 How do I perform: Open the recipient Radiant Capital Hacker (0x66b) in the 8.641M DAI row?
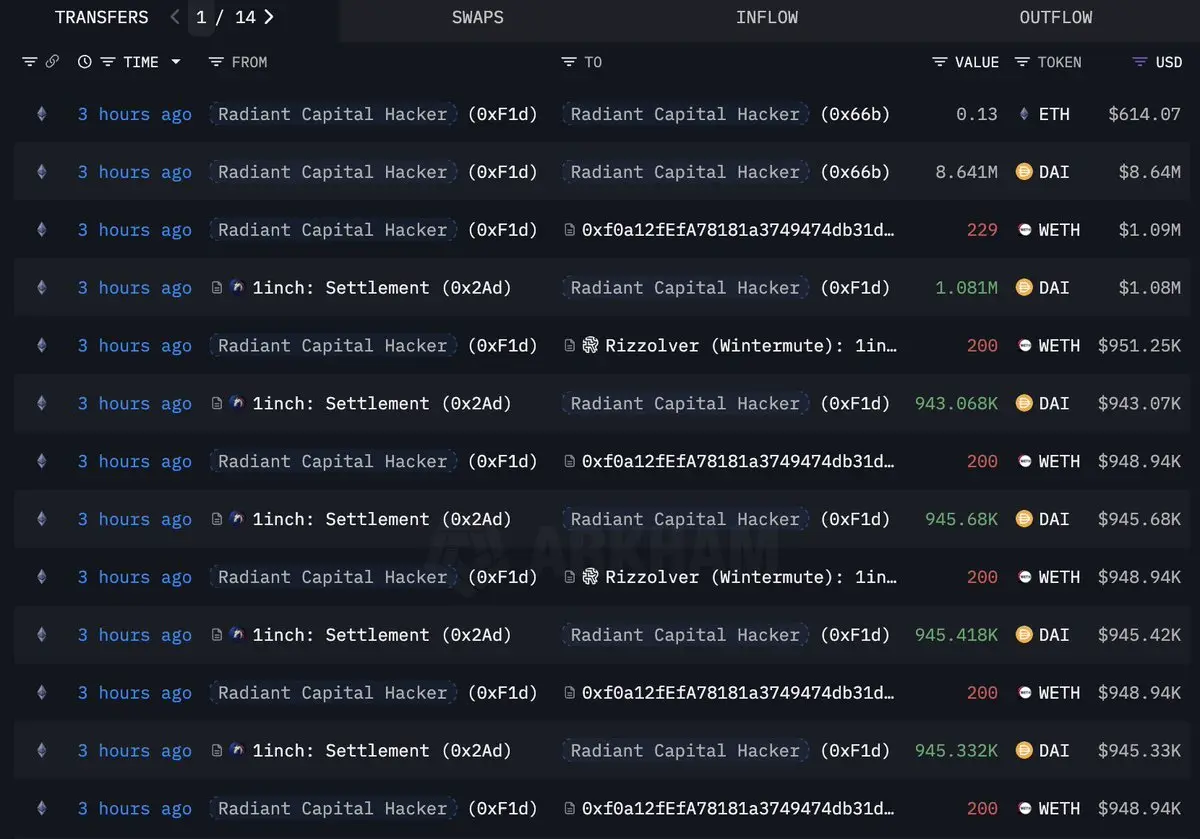click(686, 172)
